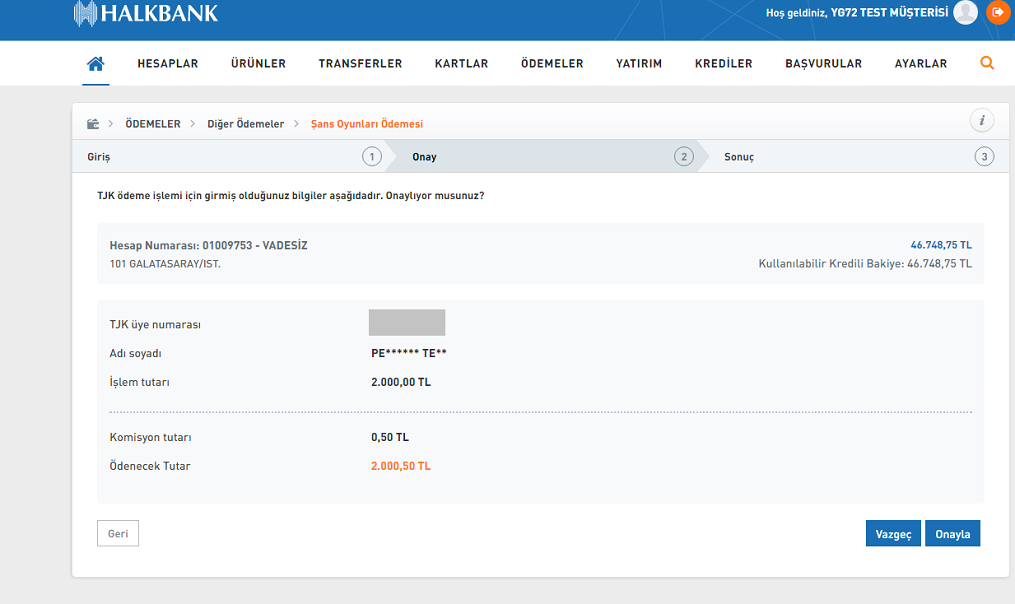Click the 46.748,75 TL balance amount
The width and height of the screenshot is (1015, 604).
941,245
